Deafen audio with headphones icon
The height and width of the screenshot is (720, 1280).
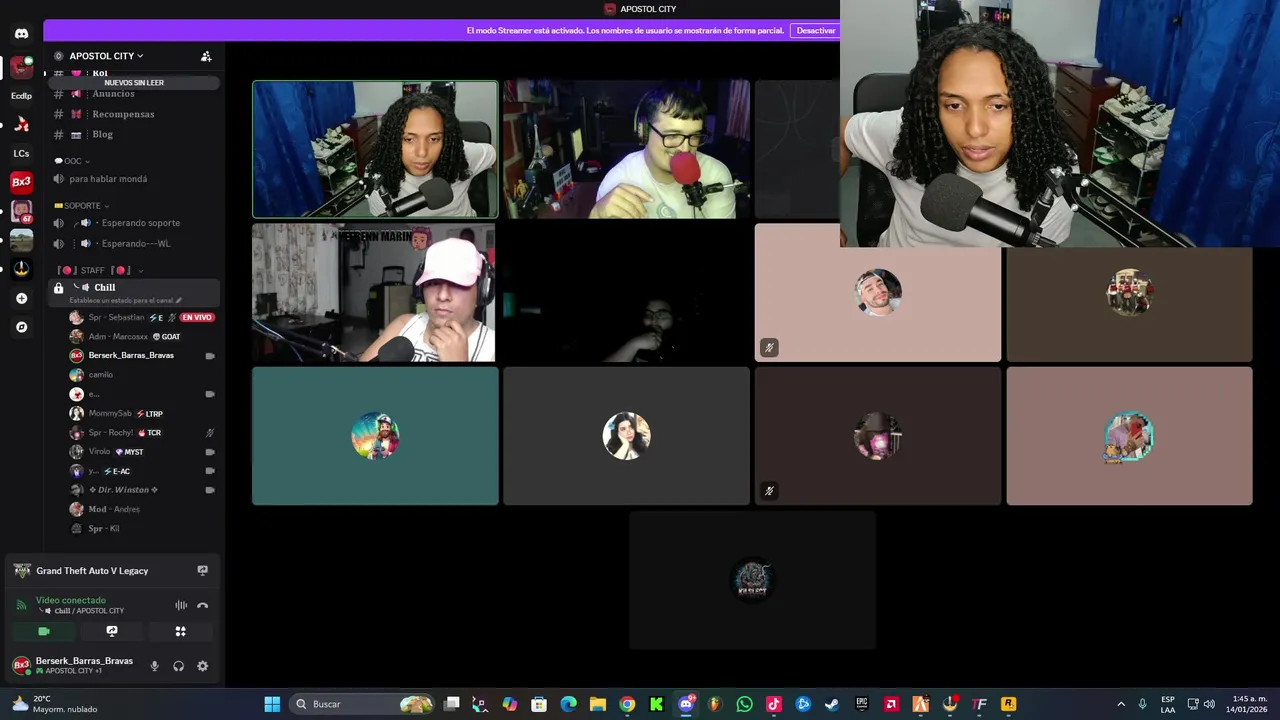click(x=179, y=666)
